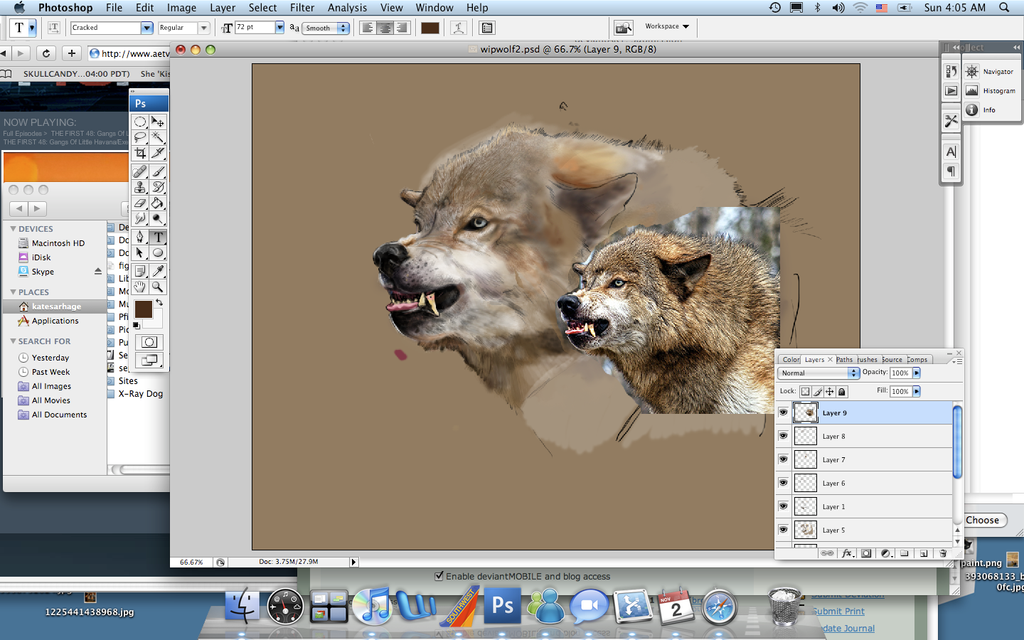Image resolution: width=1024 pixels, height=640 pixels.
Task: Activate the Crop tool
Action: 140,153
